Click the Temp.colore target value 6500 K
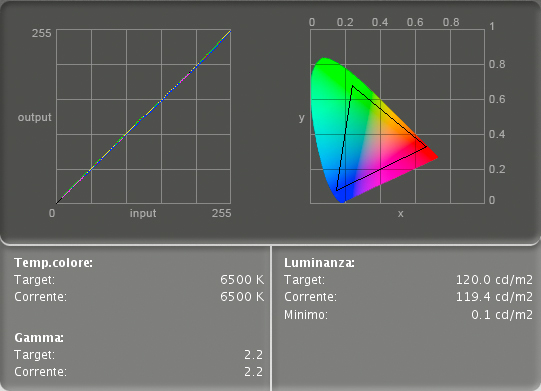This screenshot has width=541, height=391. point(242,280)
